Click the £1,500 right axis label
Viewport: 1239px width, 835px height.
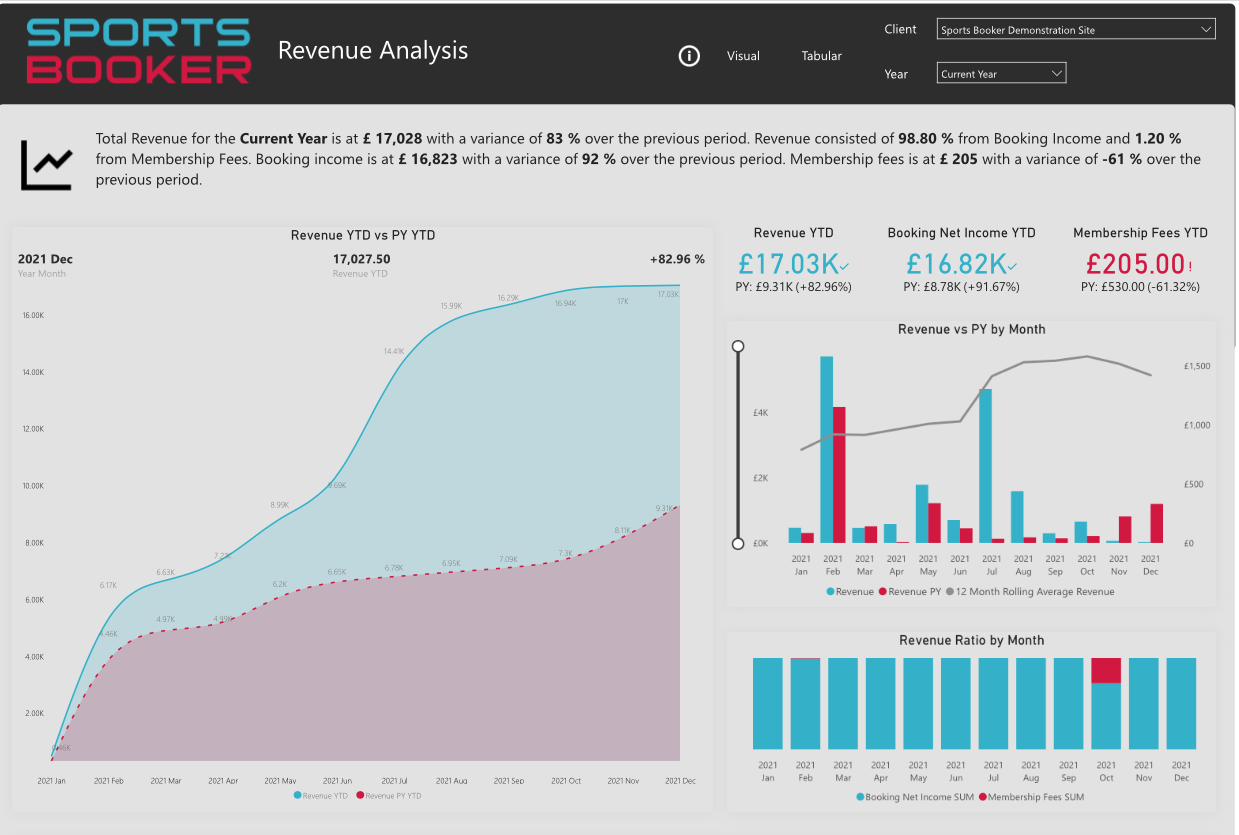click(x=1196, y=366)
